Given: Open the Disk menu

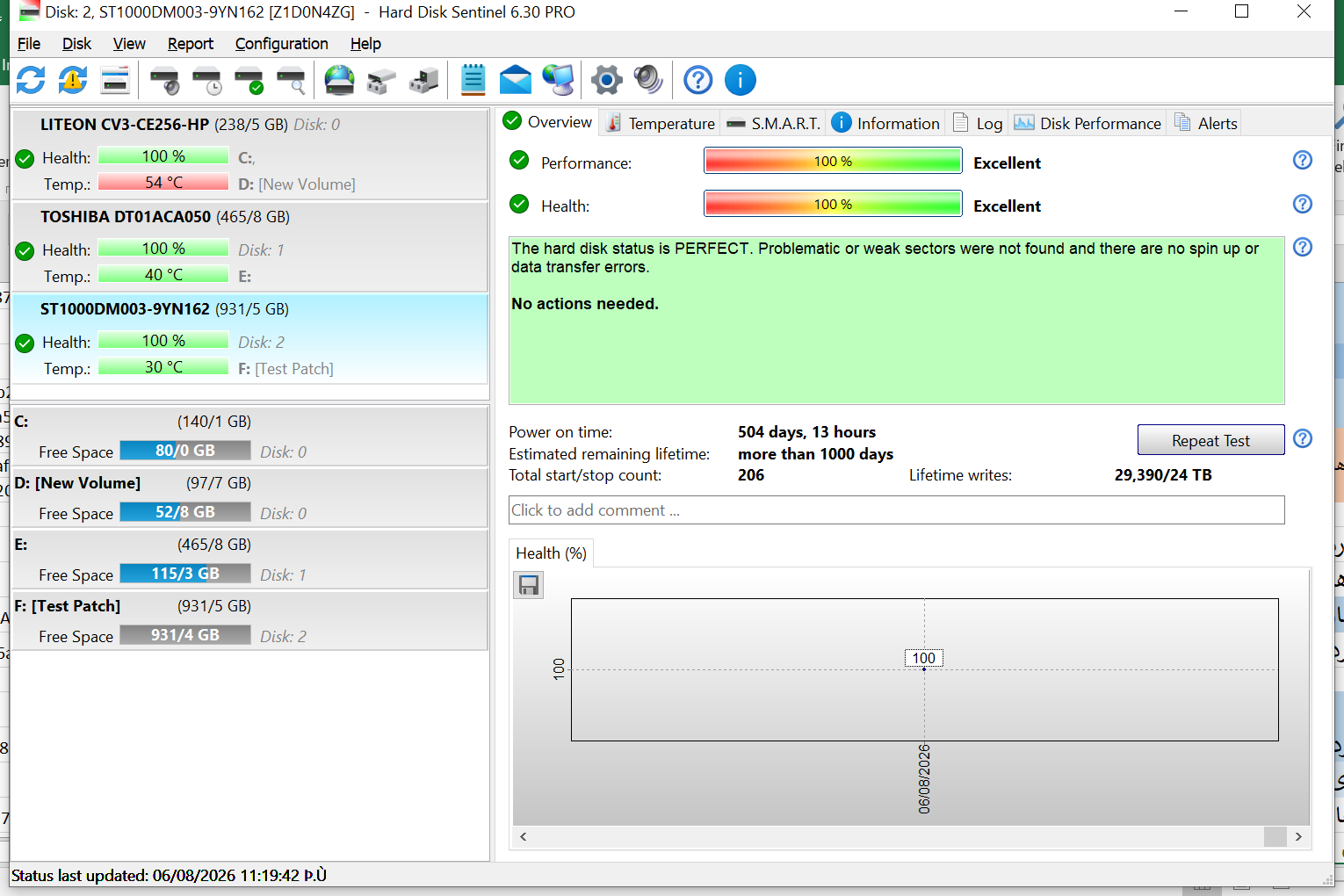Looking at the screenshot, I should [76, 44].
